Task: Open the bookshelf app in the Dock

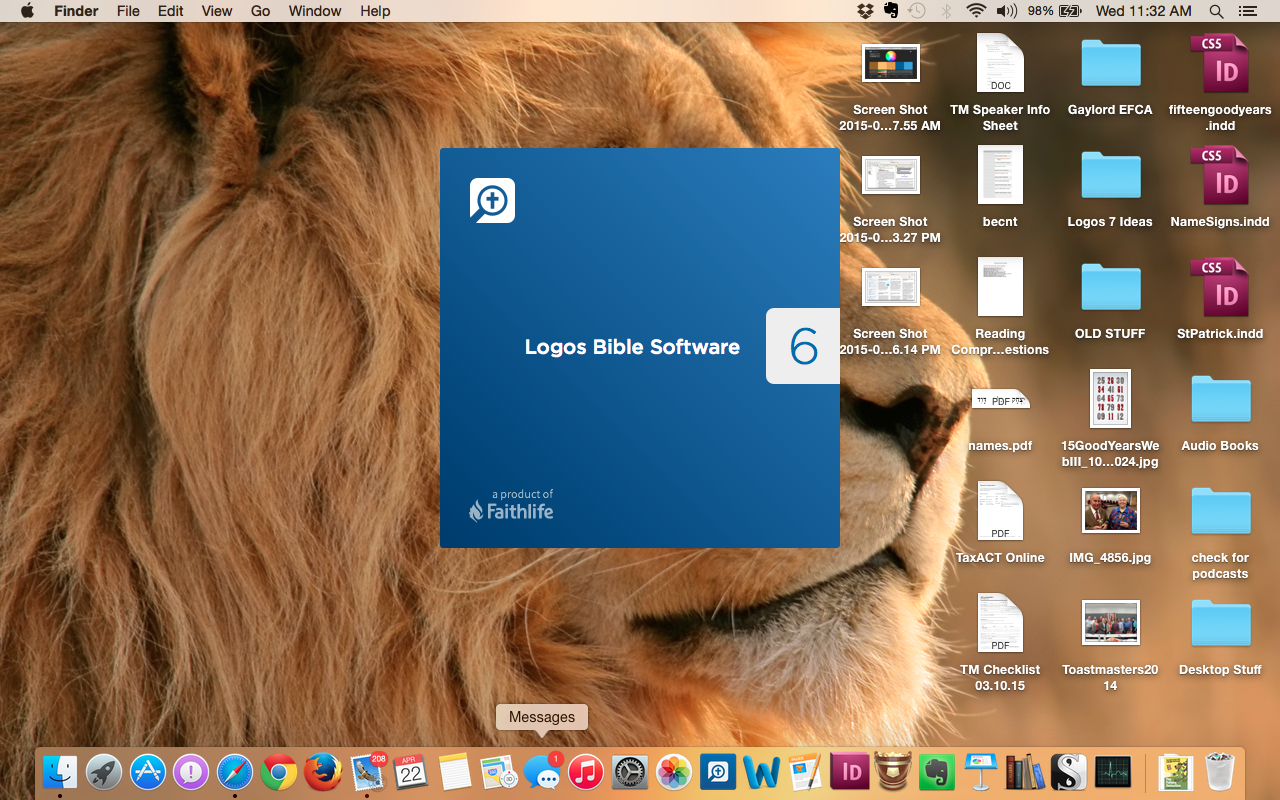Action: 1025,772
